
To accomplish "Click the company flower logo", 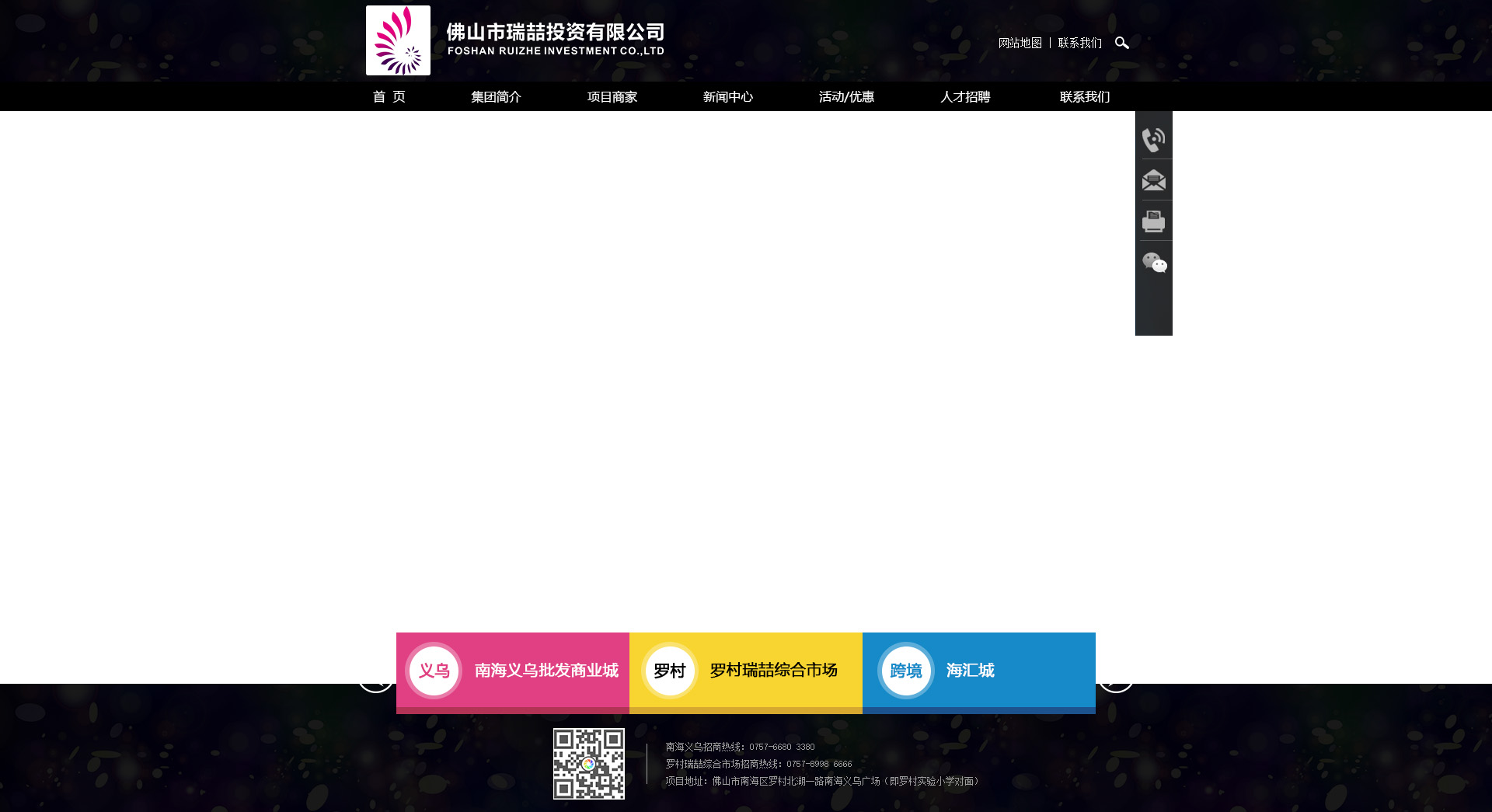I will tap(398, 40).
